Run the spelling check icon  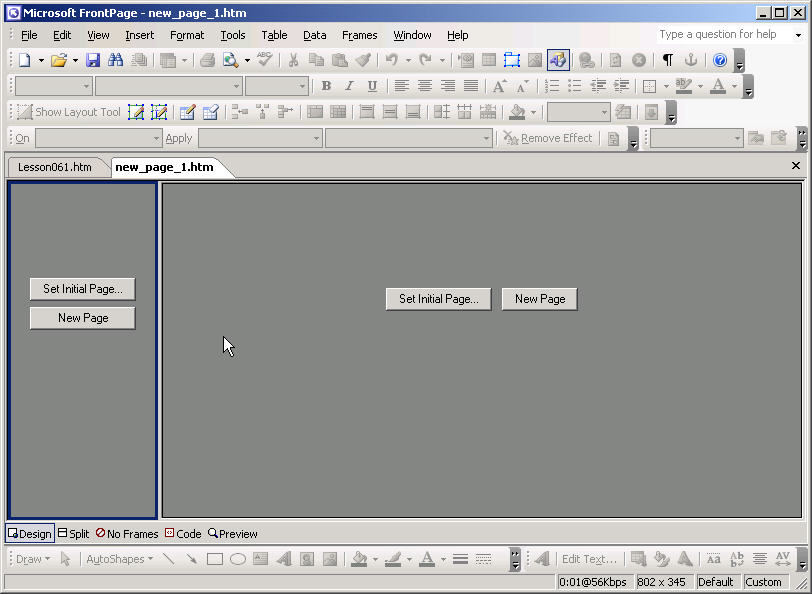pyautogui.click(x=265, y=60)
